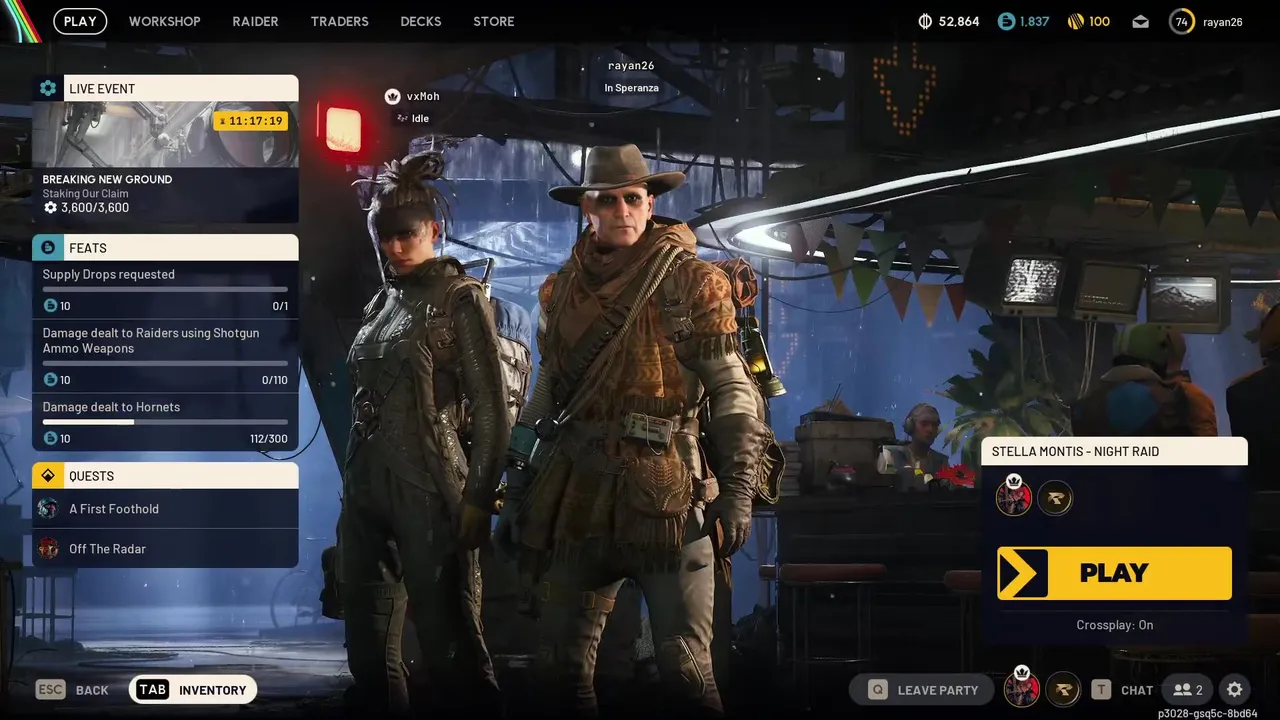Click the Supply Drops requested feat title

click(x=108, y=274)
